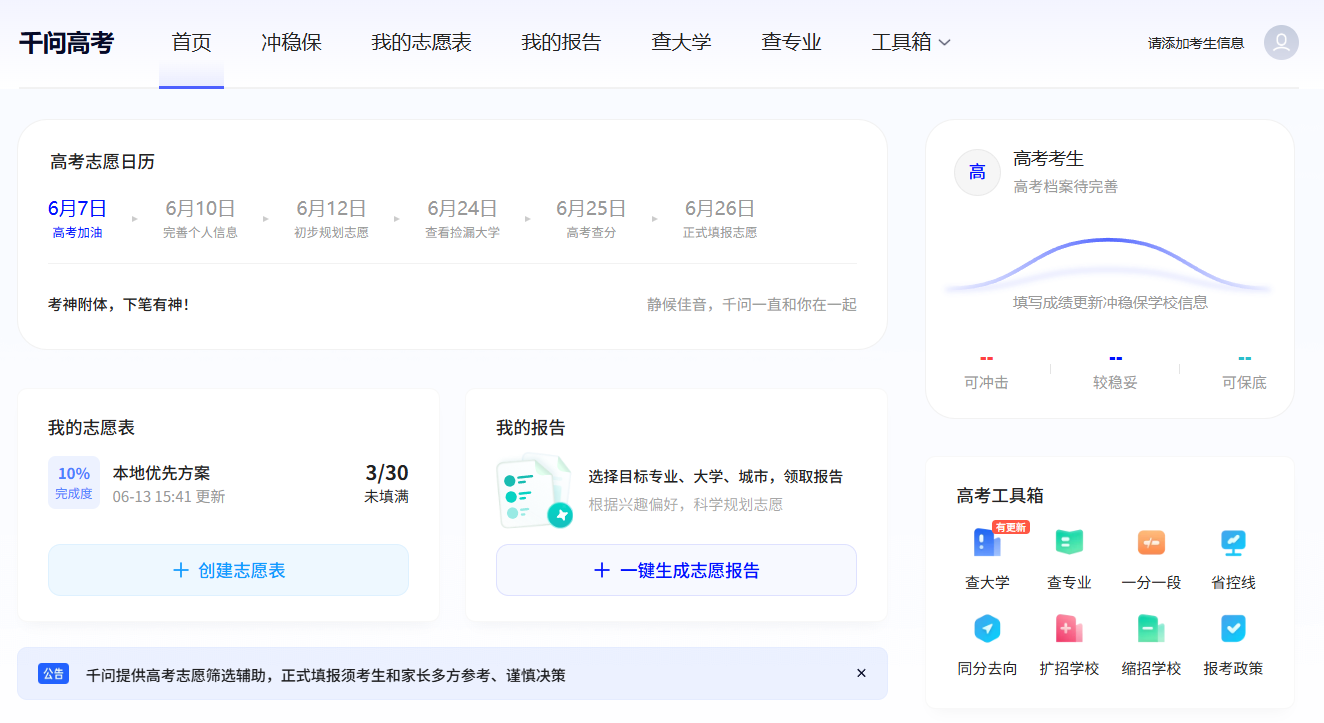
Task: Click the 较稳妥 count indicator
Action: (1115, 372)
